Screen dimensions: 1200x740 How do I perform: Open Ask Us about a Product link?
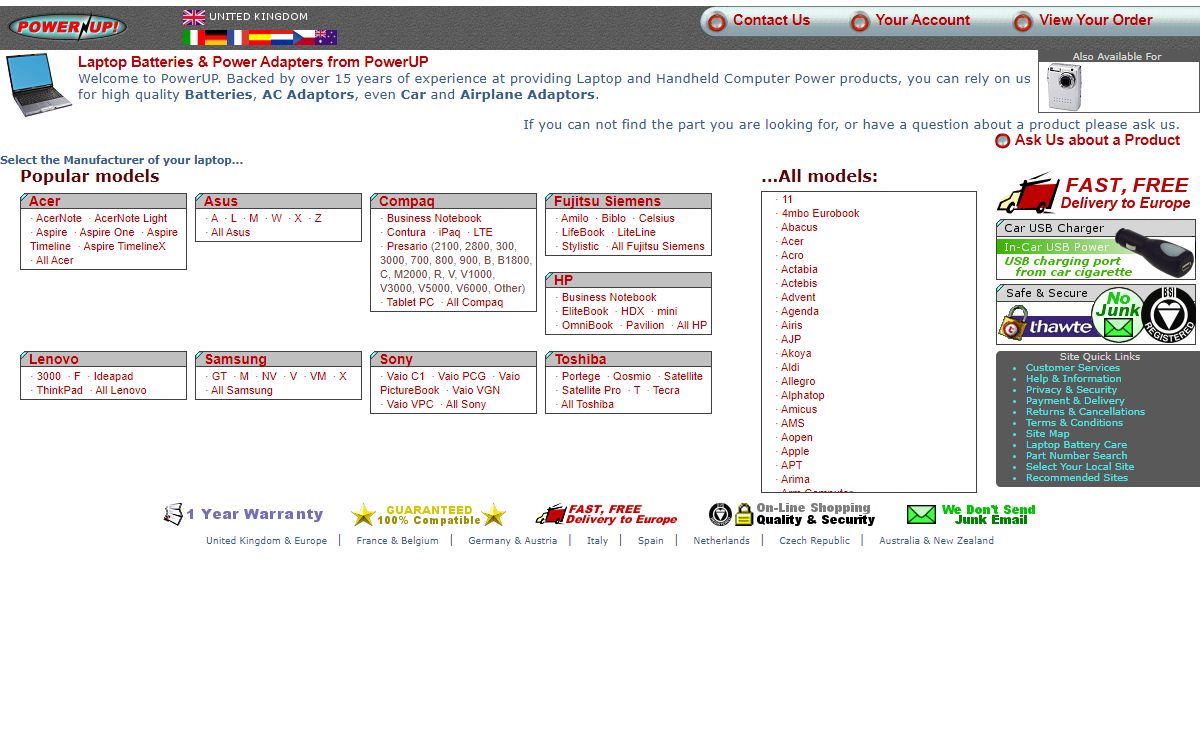click(x=1097, y=140)
